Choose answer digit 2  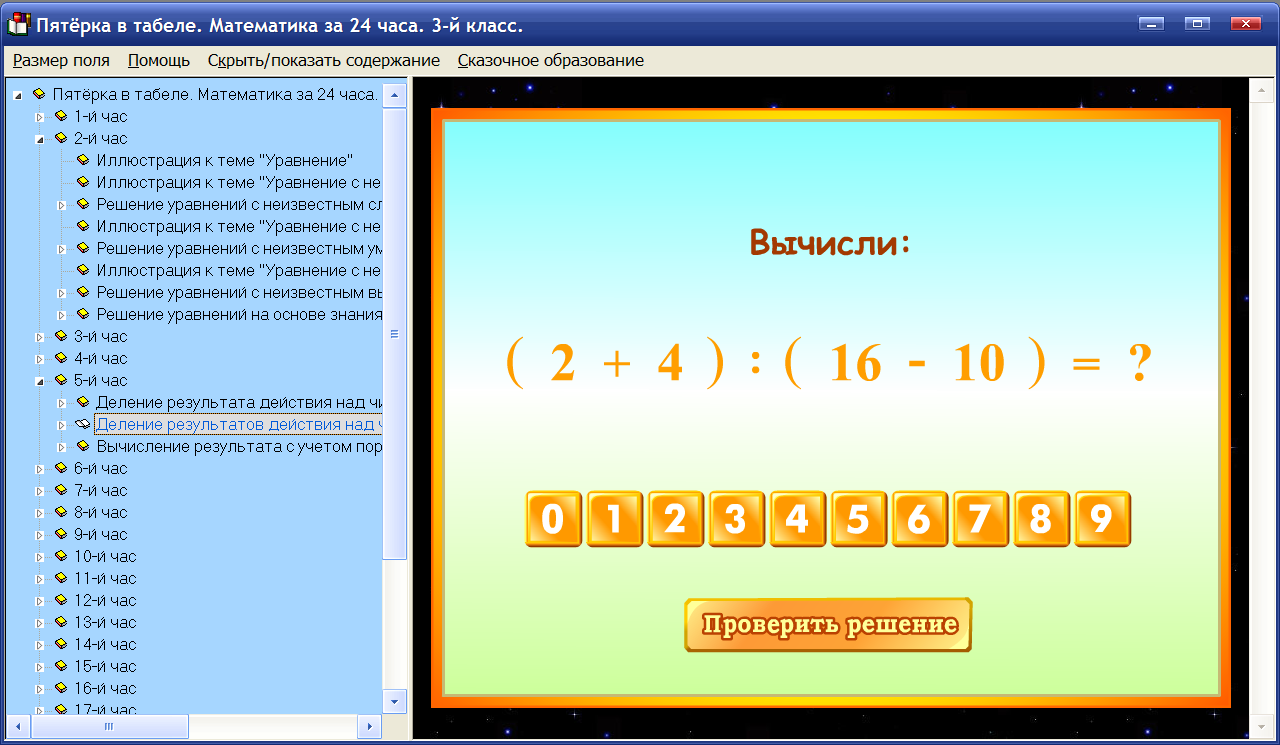(x=675, y=519)
